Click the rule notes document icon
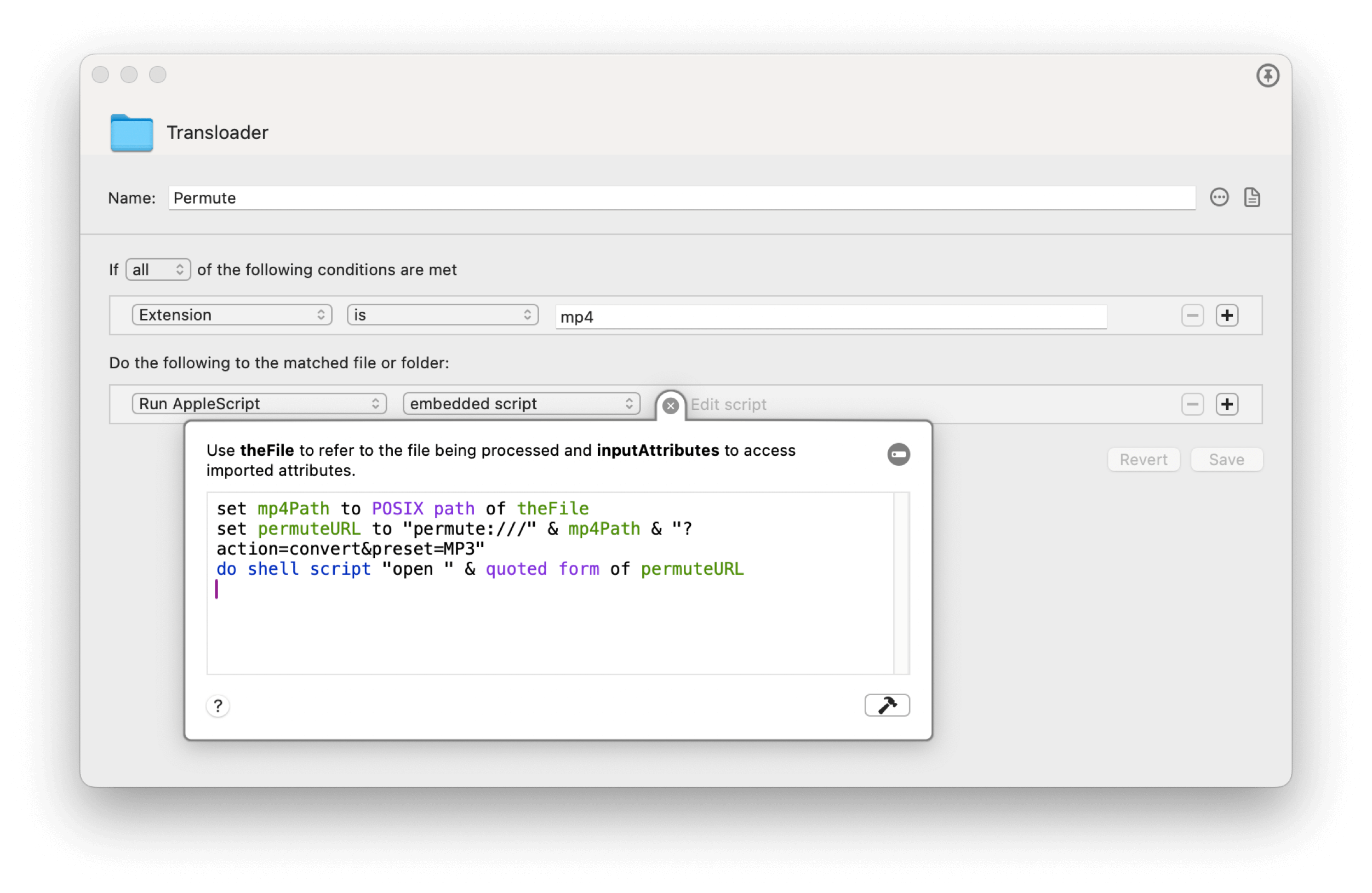 point(1251,198)
